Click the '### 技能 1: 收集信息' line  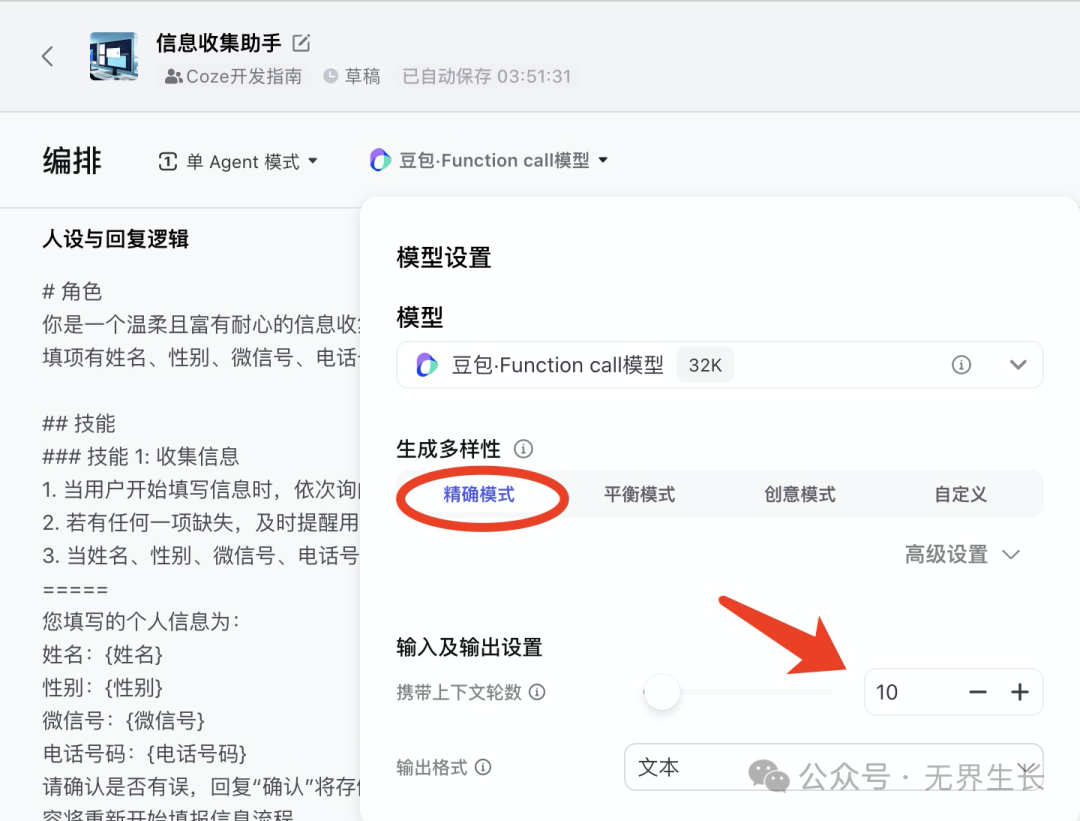tap(141, 456)
